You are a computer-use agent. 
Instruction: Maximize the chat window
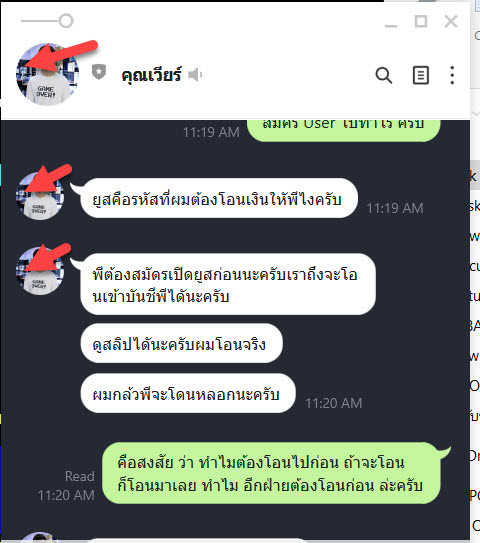click(421, 21)
